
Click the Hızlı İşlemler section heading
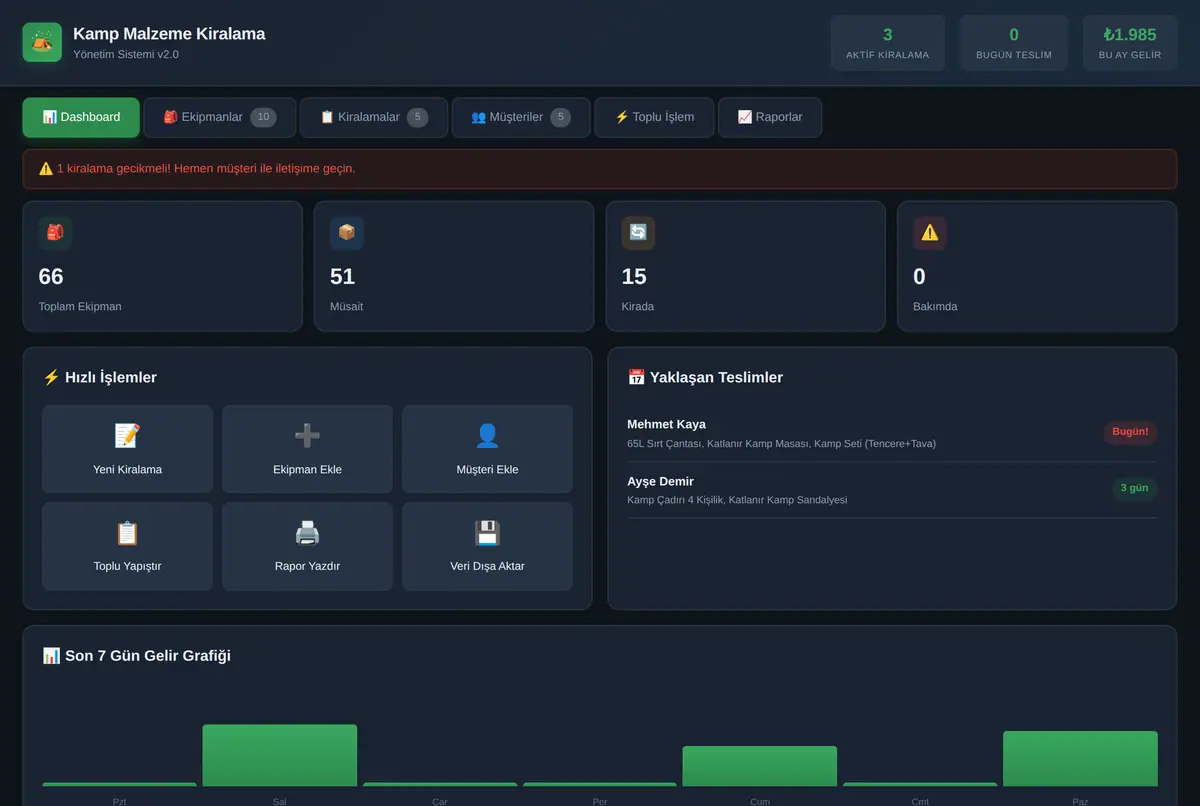100,377
